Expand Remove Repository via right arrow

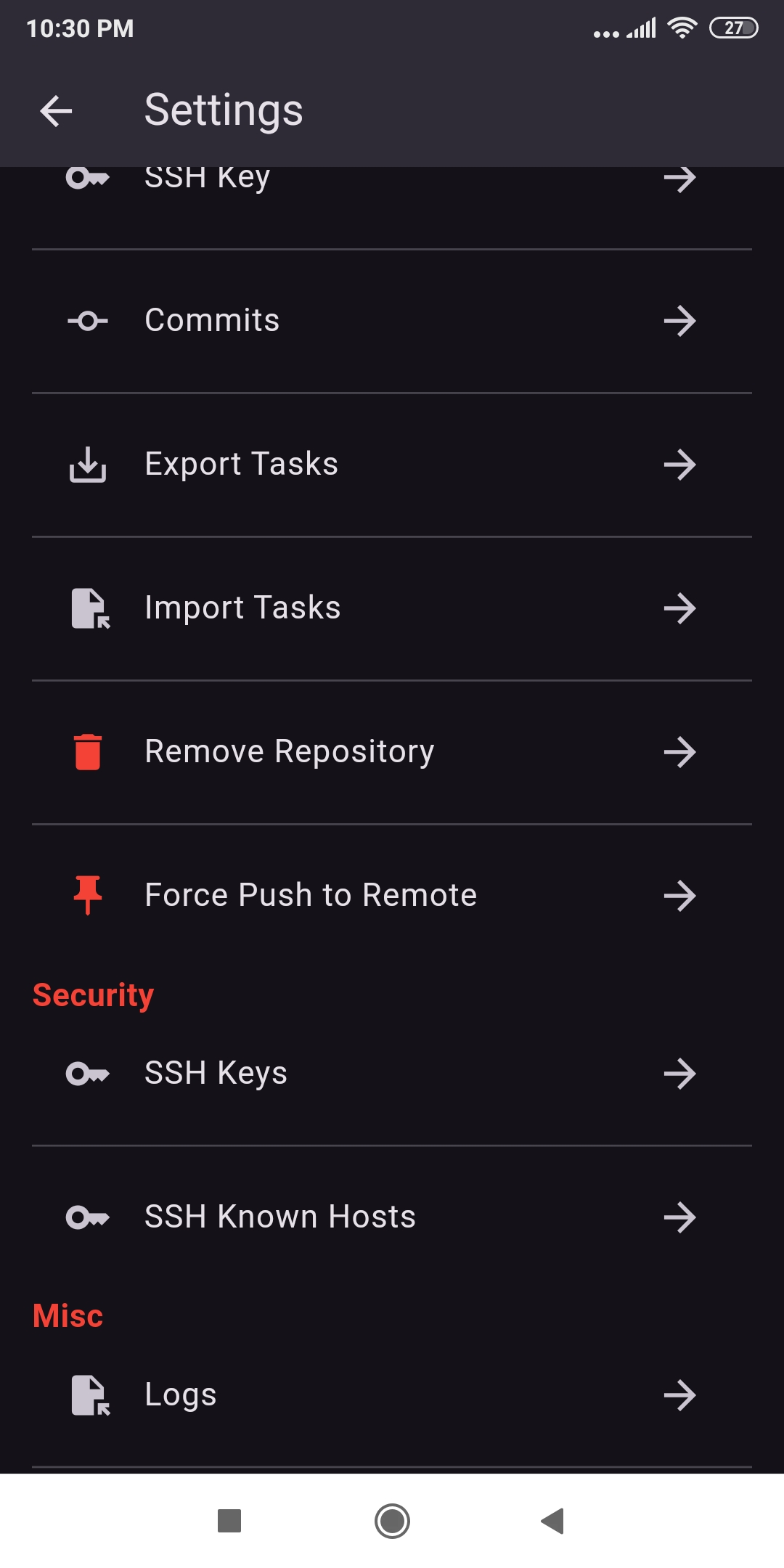[679, 752]
